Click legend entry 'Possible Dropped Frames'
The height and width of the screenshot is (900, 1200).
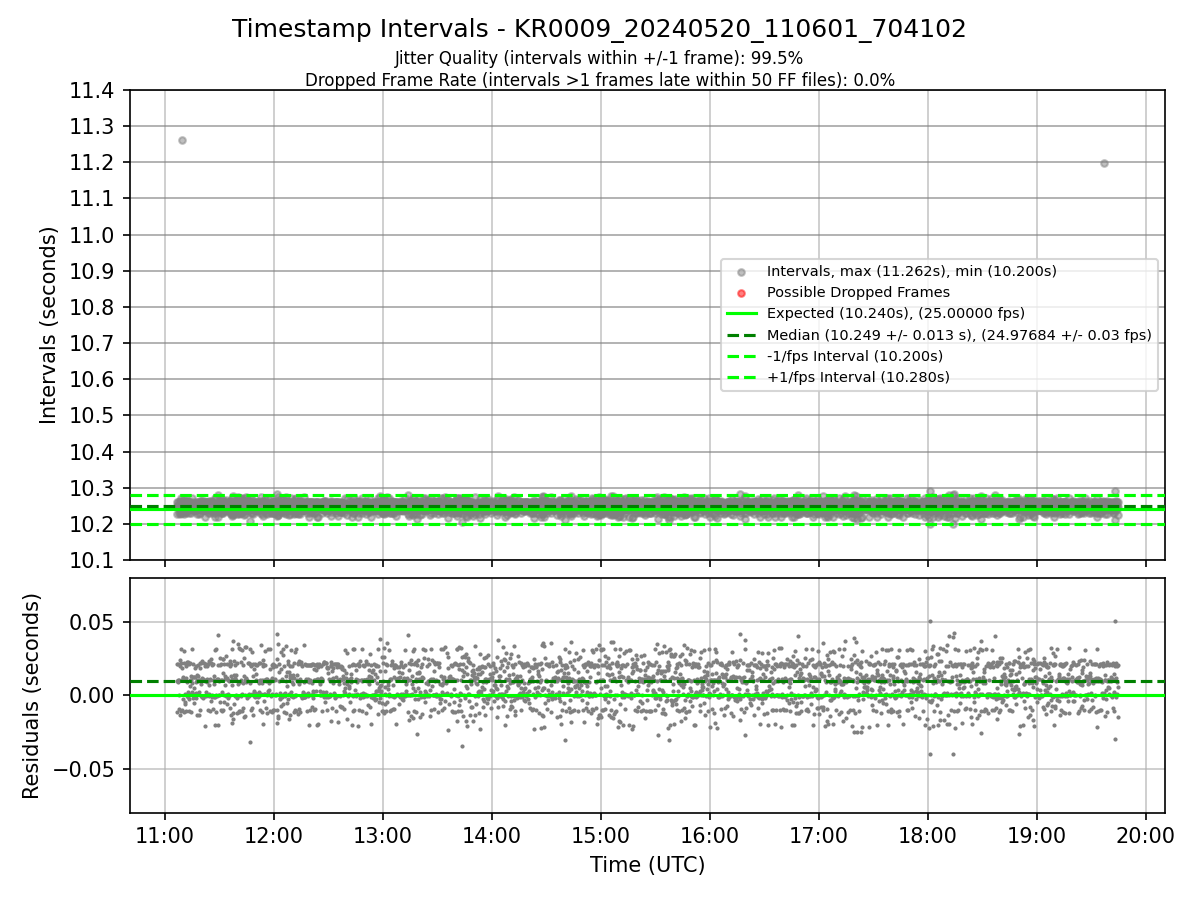[x=858, y=292]
